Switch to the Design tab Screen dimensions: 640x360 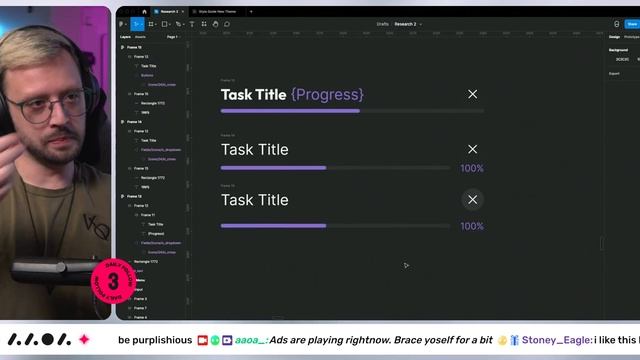pyautogui.click(x=614, y=37)
